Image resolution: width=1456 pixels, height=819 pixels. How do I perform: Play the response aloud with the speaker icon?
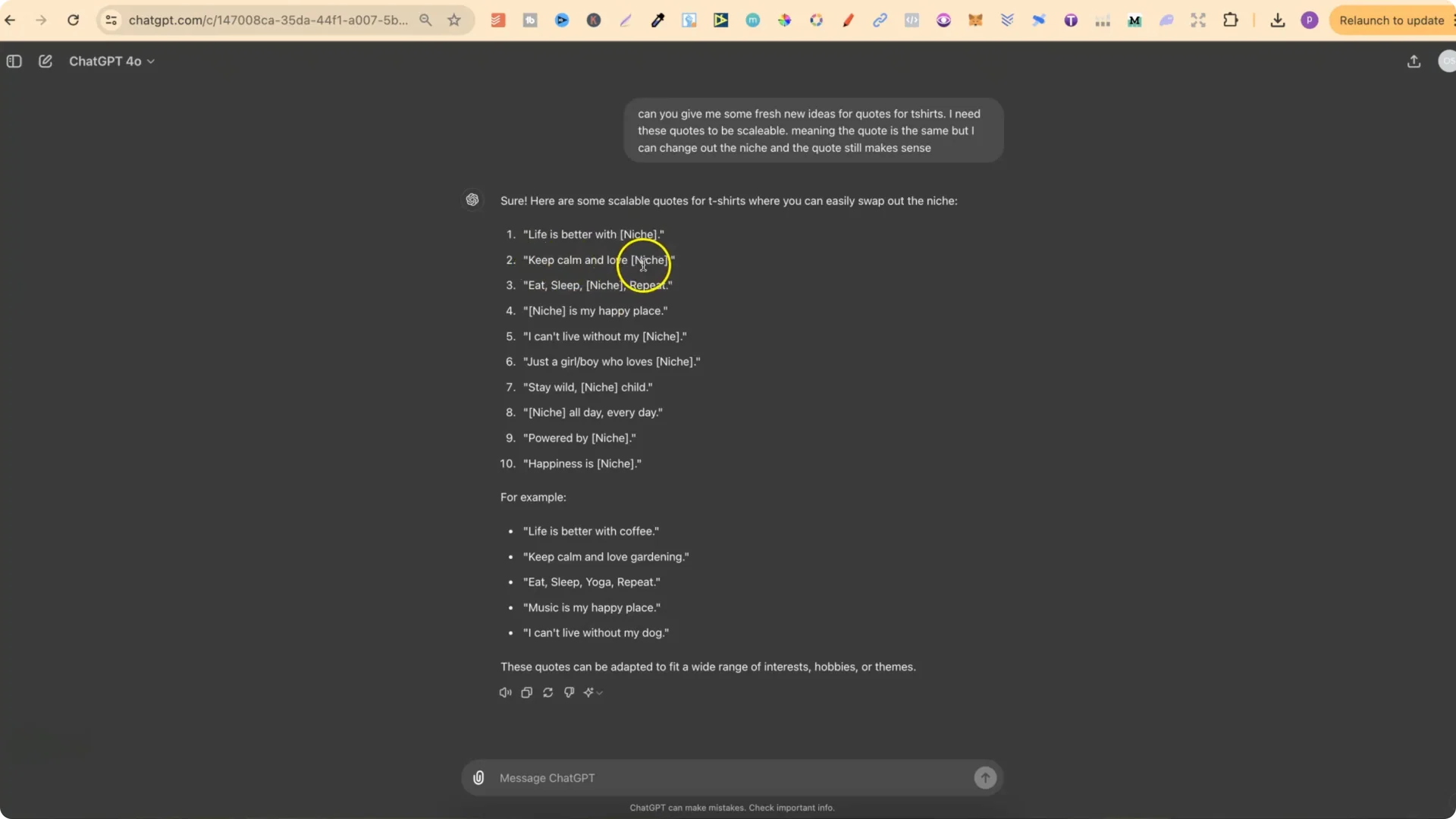(505, 692)
